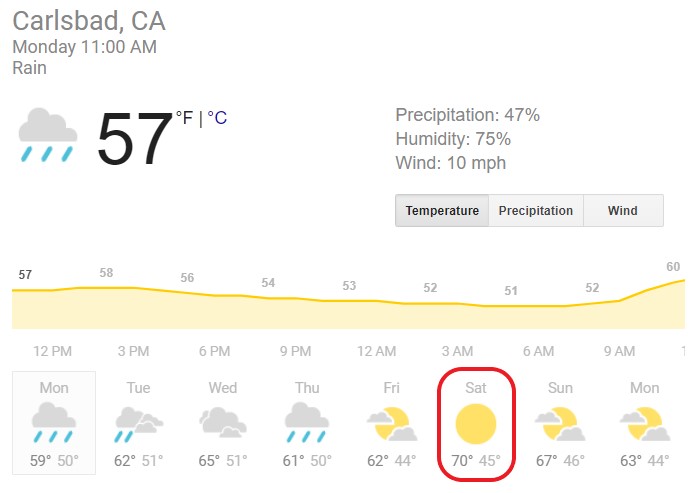The height and width of the screenshot is (493, 695).
Task: Open Friday's partly cloudy icon
Action: [392, 424]
